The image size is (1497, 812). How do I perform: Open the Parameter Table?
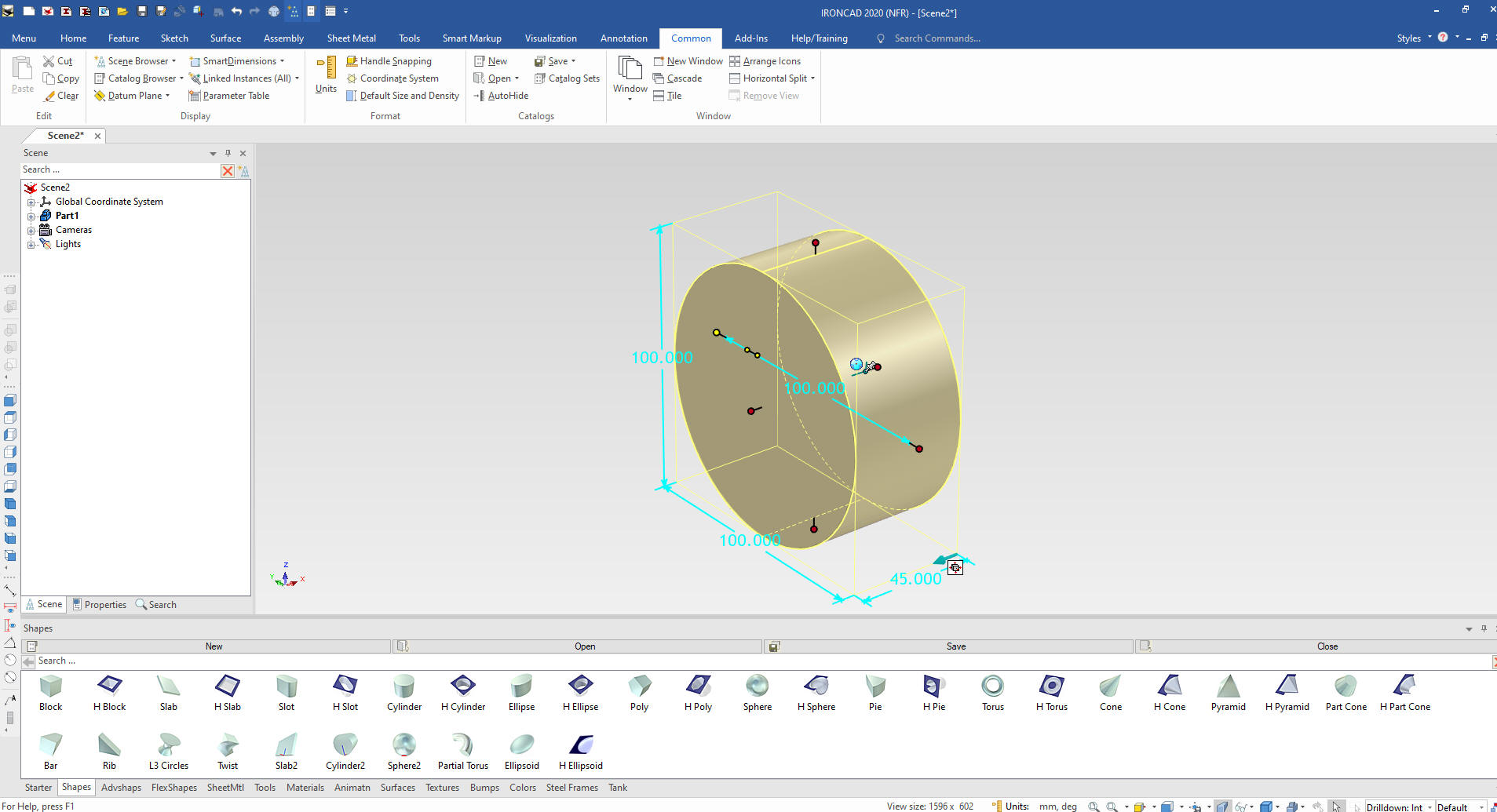235,96
